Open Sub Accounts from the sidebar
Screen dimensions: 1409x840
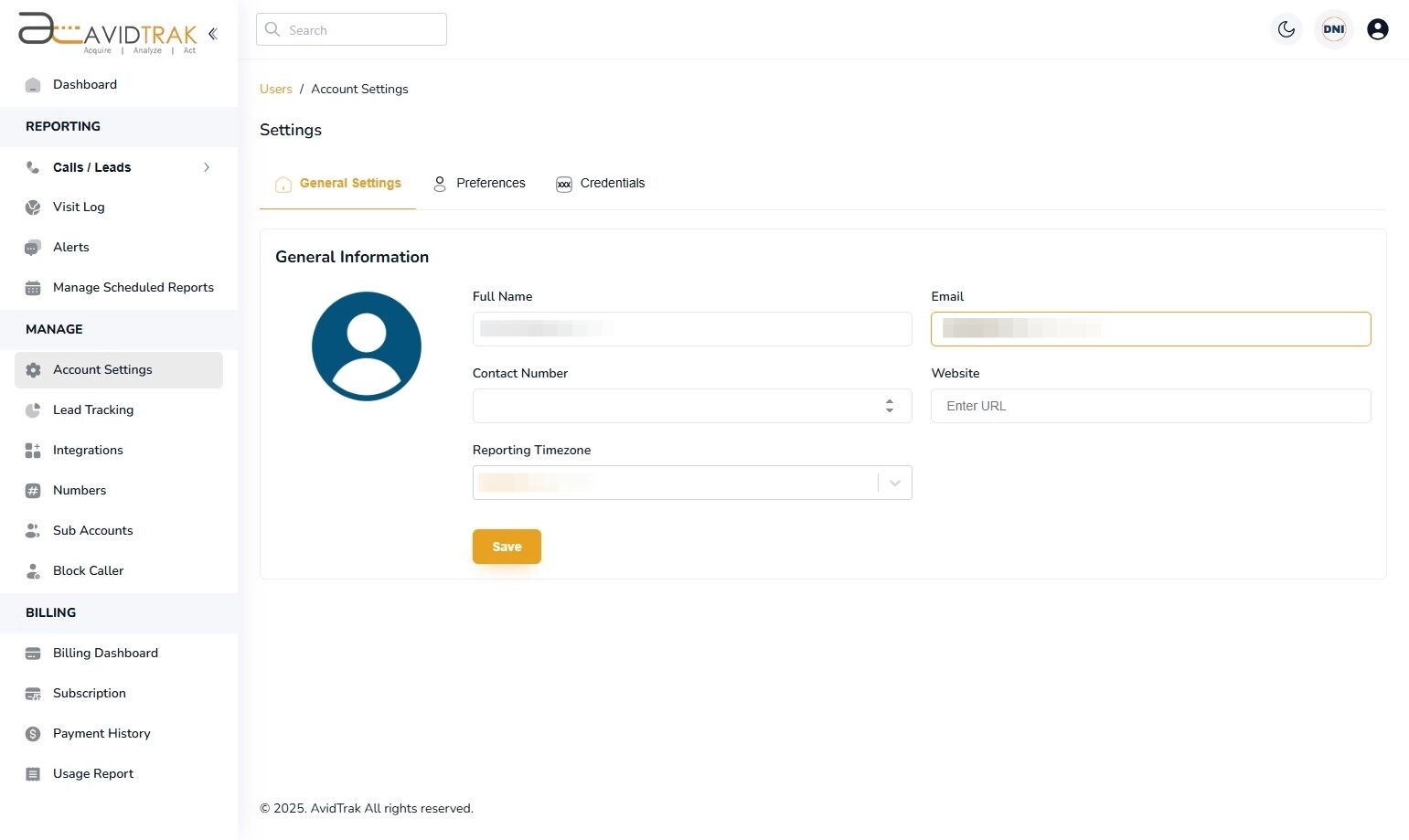(x=92, y=530)
